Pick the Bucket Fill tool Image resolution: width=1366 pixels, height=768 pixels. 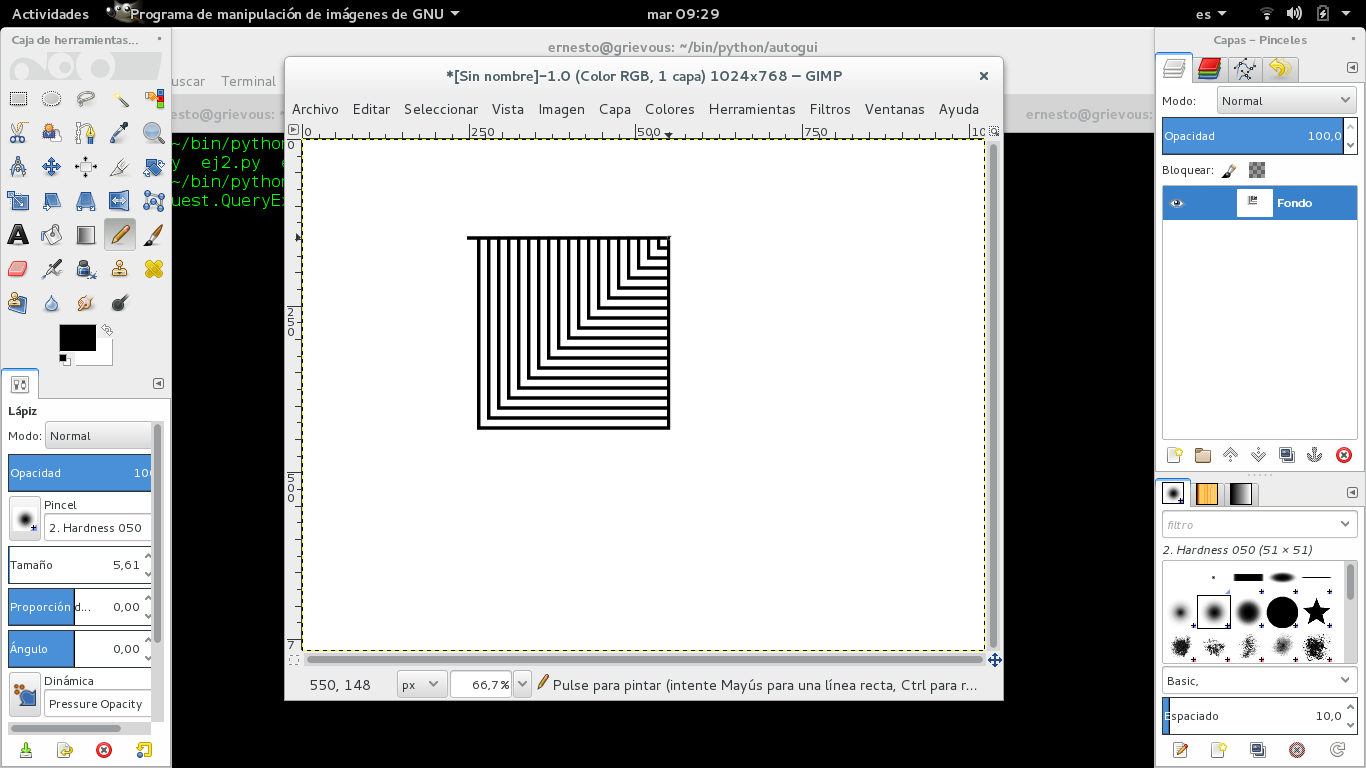coord(52,235)
